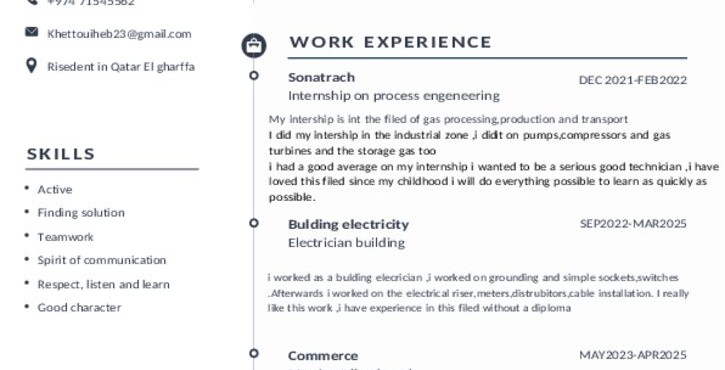Click the Sonatrach company name
The width and height of the screenshot is (725, 370).
pyautogui.click(x=321, y=77)
